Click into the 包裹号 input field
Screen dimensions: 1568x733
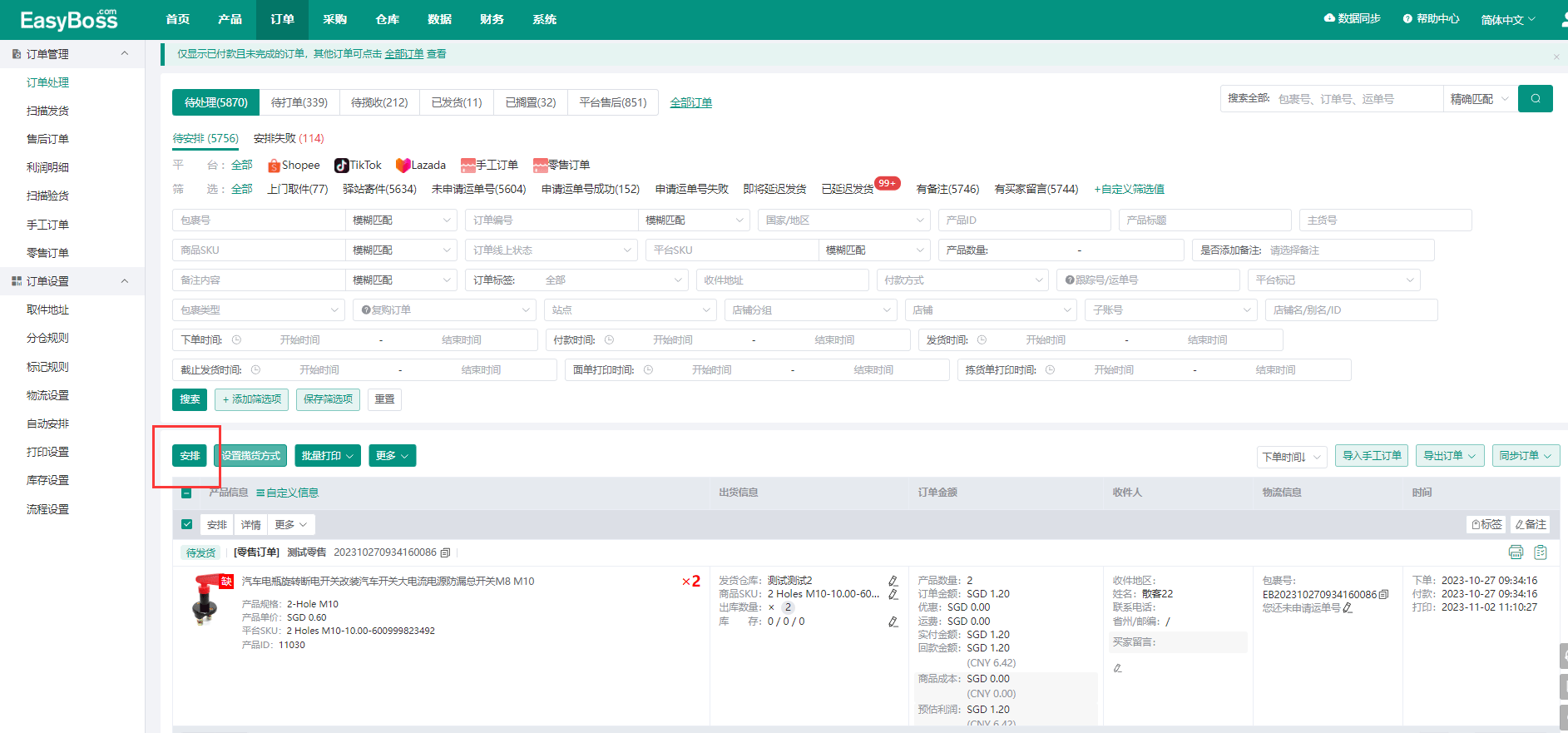pos(258,220)
